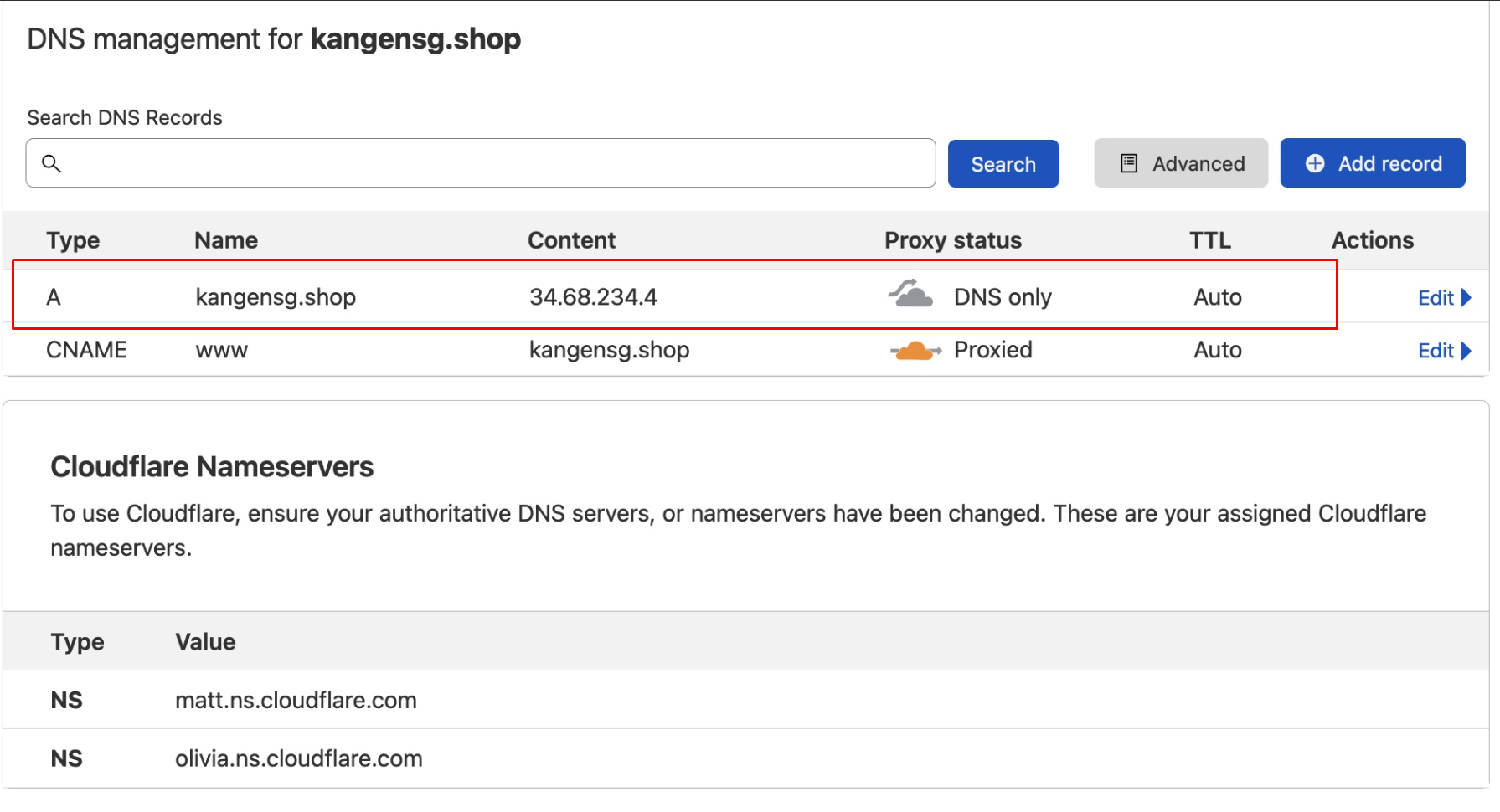Click the matt.ns.cloudflare.com nameserver value

tap(296, 701)
